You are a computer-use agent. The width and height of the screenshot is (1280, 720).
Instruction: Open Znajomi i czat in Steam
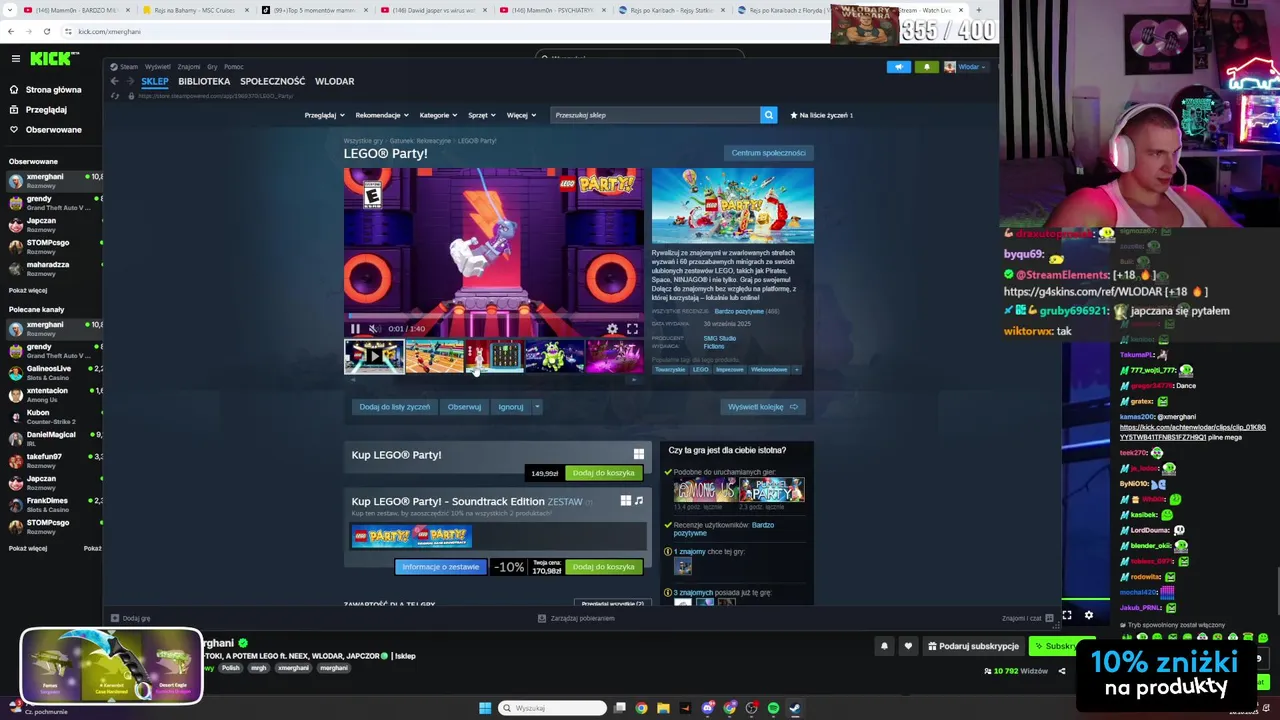1027,618
